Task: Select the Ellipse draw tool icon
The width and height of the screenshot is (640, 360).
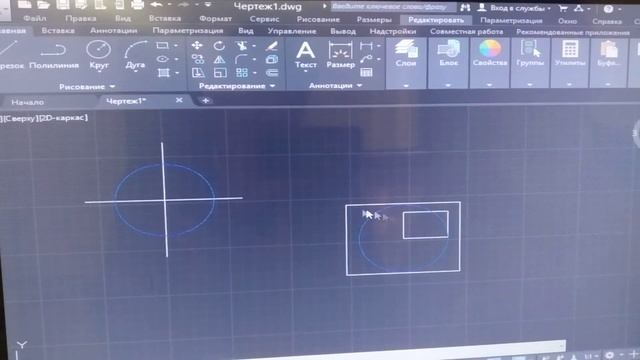Action: pyautogui.click(x=162, y=59)
